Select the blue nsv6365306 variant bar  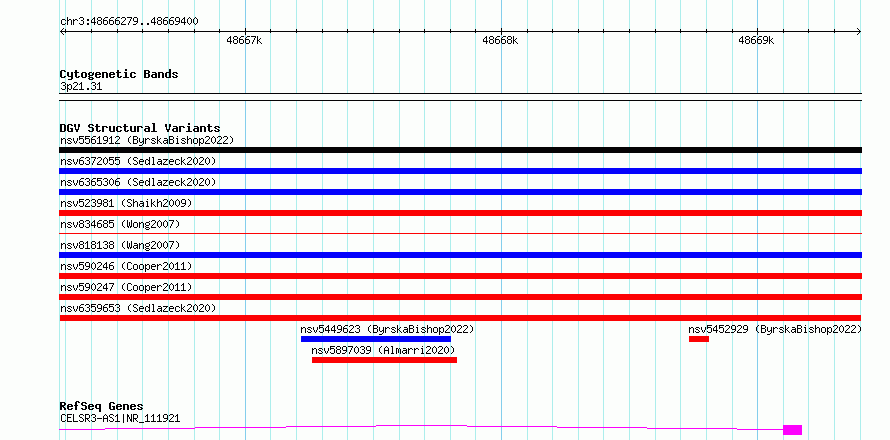click(x=460, y=192)
